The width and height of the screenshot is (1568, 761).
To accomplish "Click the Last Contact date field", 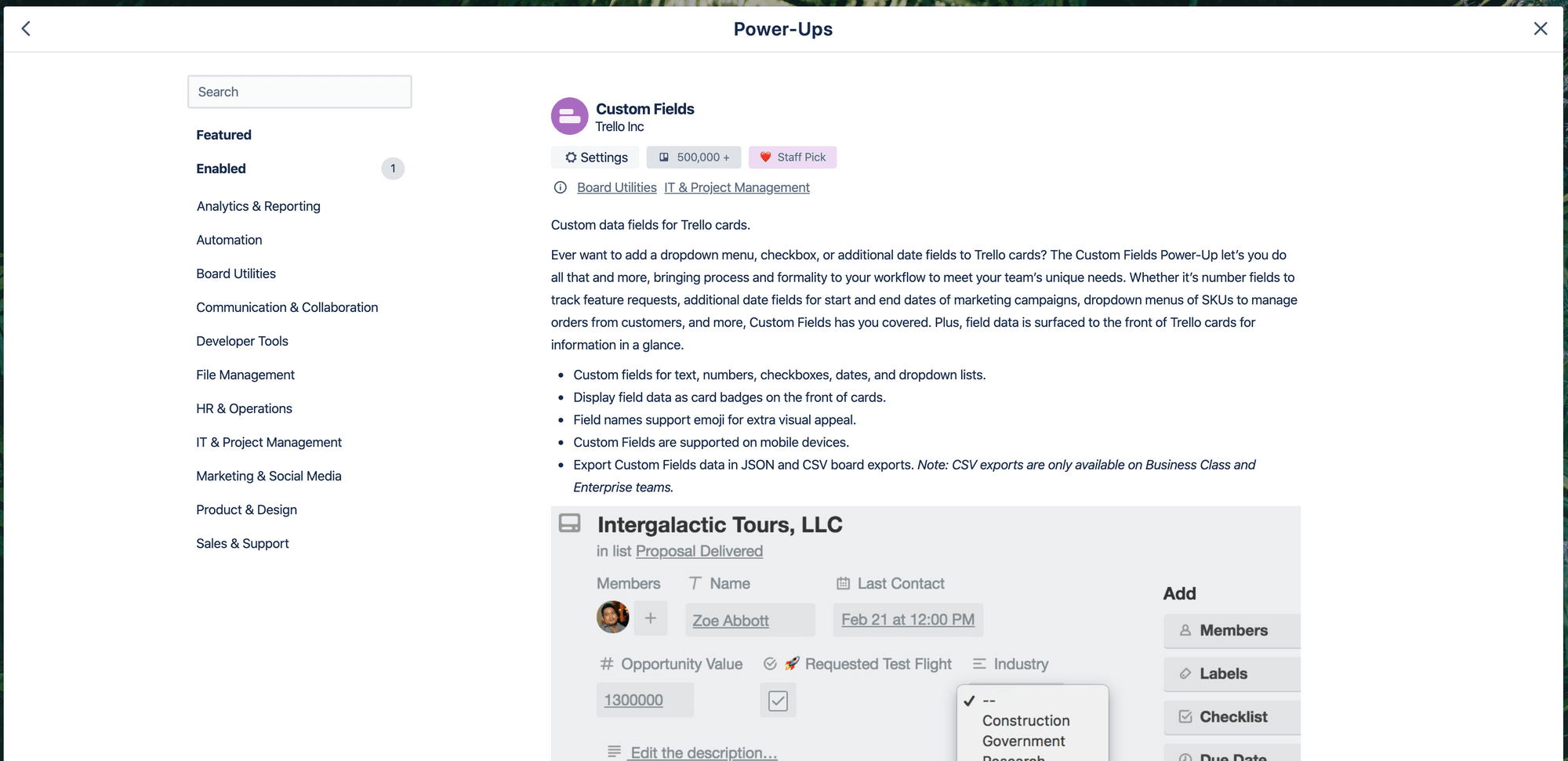I will (x=908, y=620).
